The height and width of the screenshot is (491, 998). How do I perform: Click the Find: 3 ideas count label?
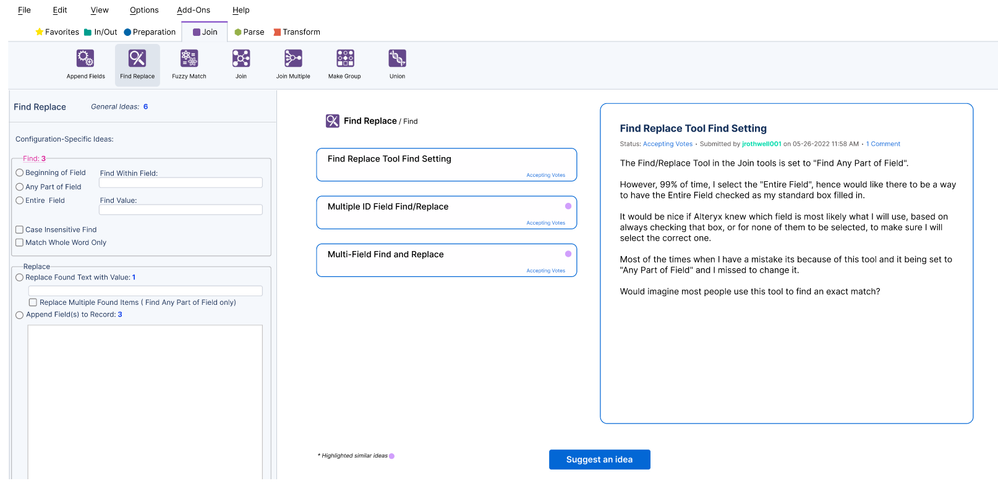coord(34,159)
